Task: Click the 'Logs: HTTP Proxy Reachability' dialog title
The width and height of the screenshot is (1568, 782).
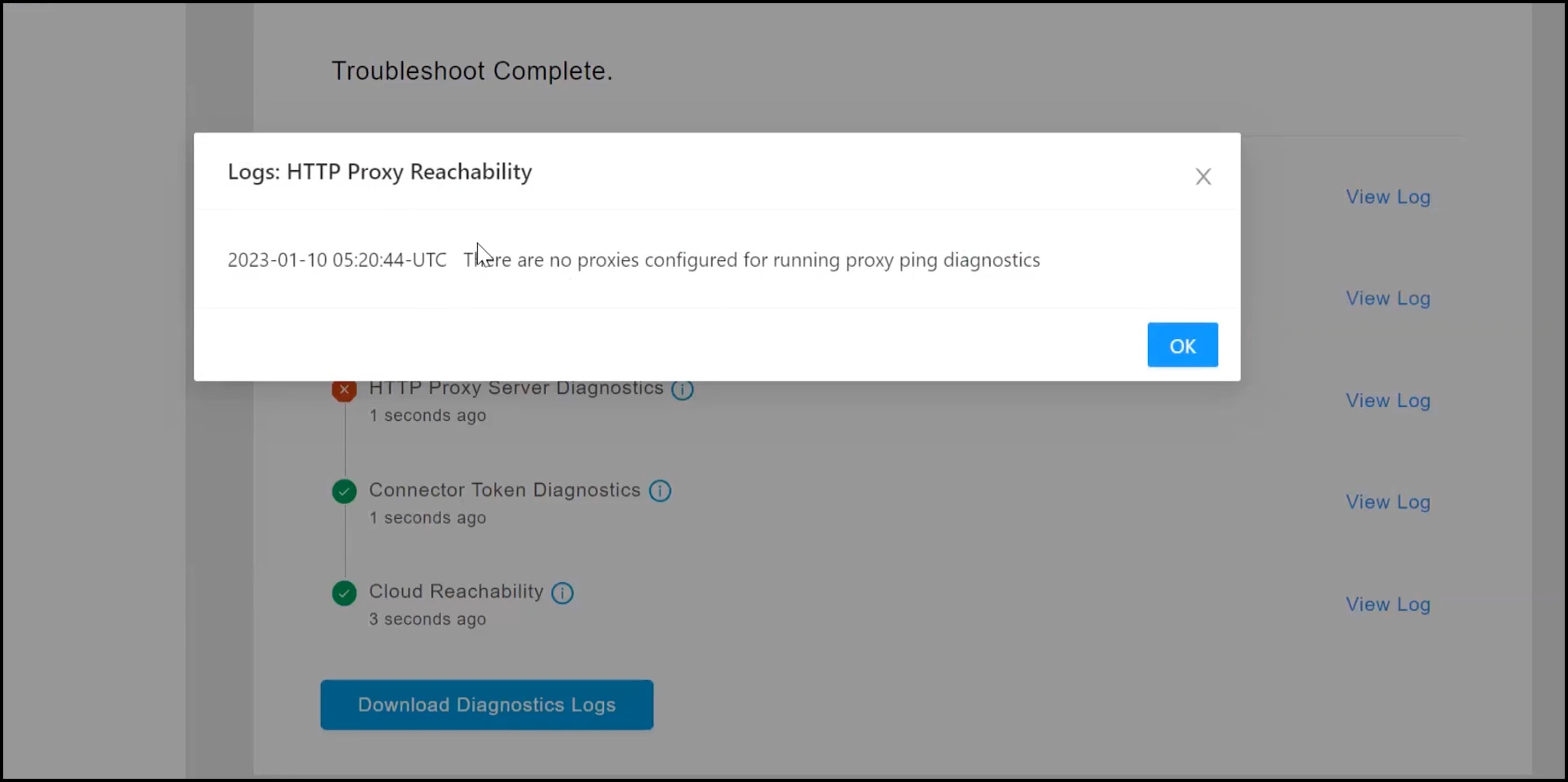Action: point(380,172)
